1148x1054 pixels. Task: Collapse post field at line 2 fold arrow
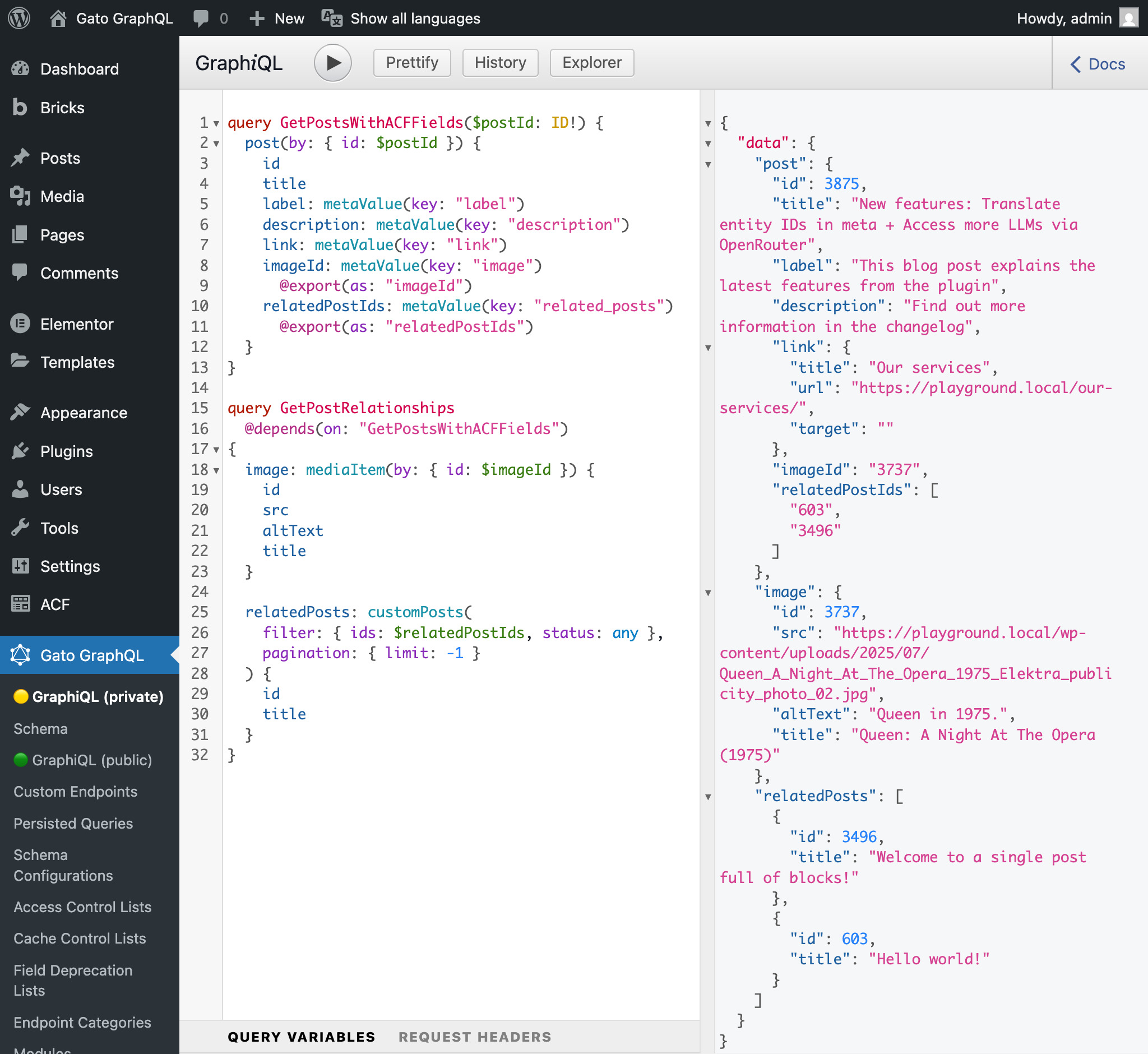click(x=216, y=144)
